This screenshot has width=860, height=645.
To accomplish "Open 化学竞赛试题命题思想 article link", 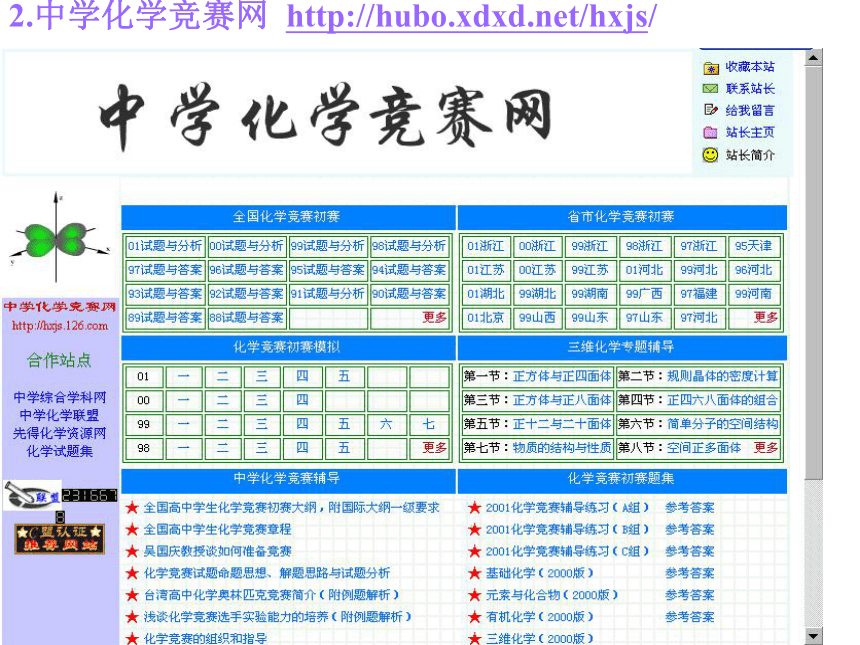I will 267,573.
